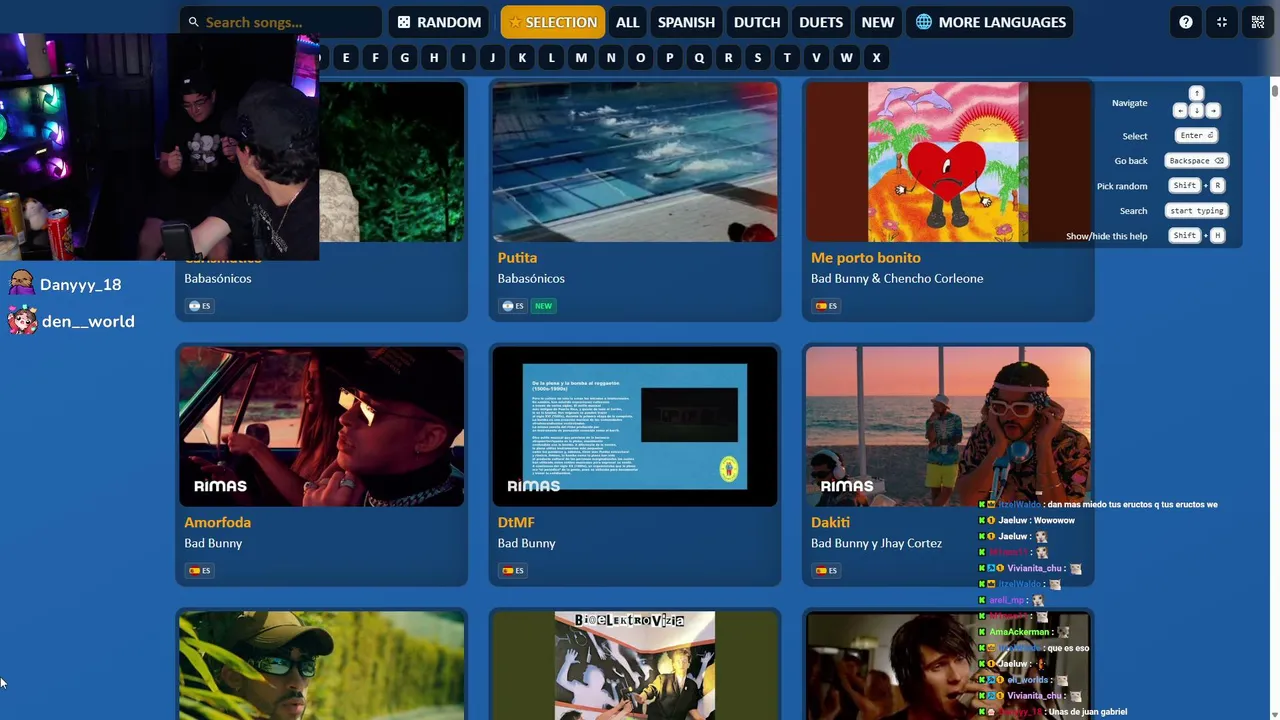This screenshot has height=720, width=1280.
Task: Click the ES flag badge under DtMF
Action: click(x=513, y=571)
